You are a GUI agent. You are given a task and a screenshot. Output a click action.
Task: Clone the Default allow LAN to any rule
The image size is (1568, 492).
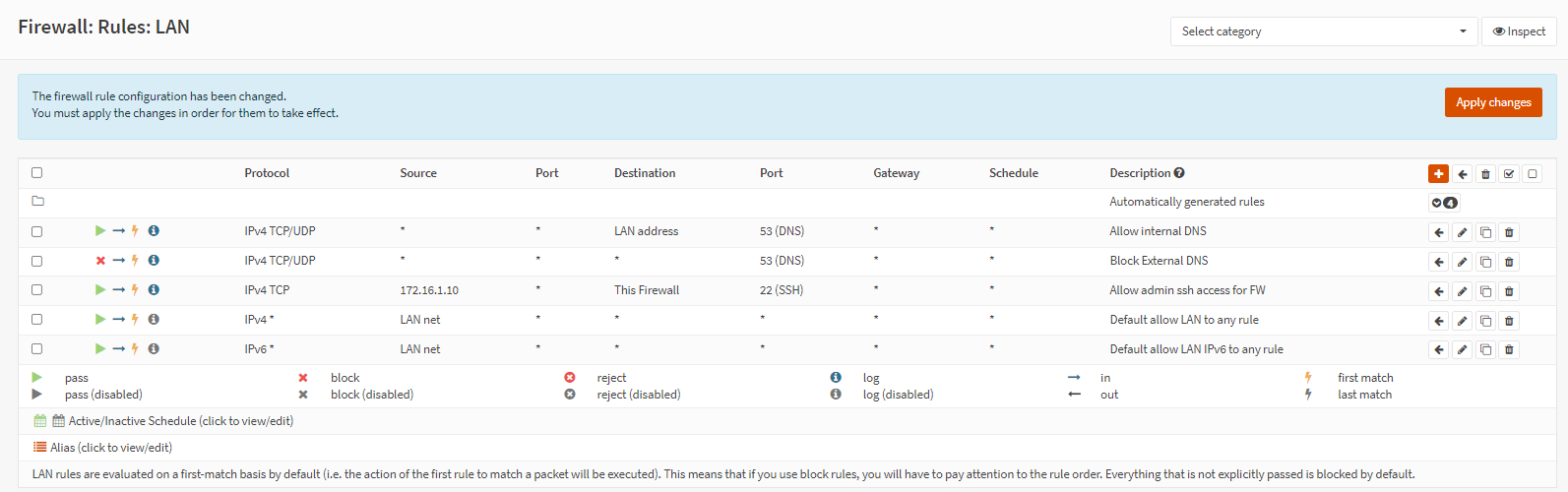(1486, 321)
